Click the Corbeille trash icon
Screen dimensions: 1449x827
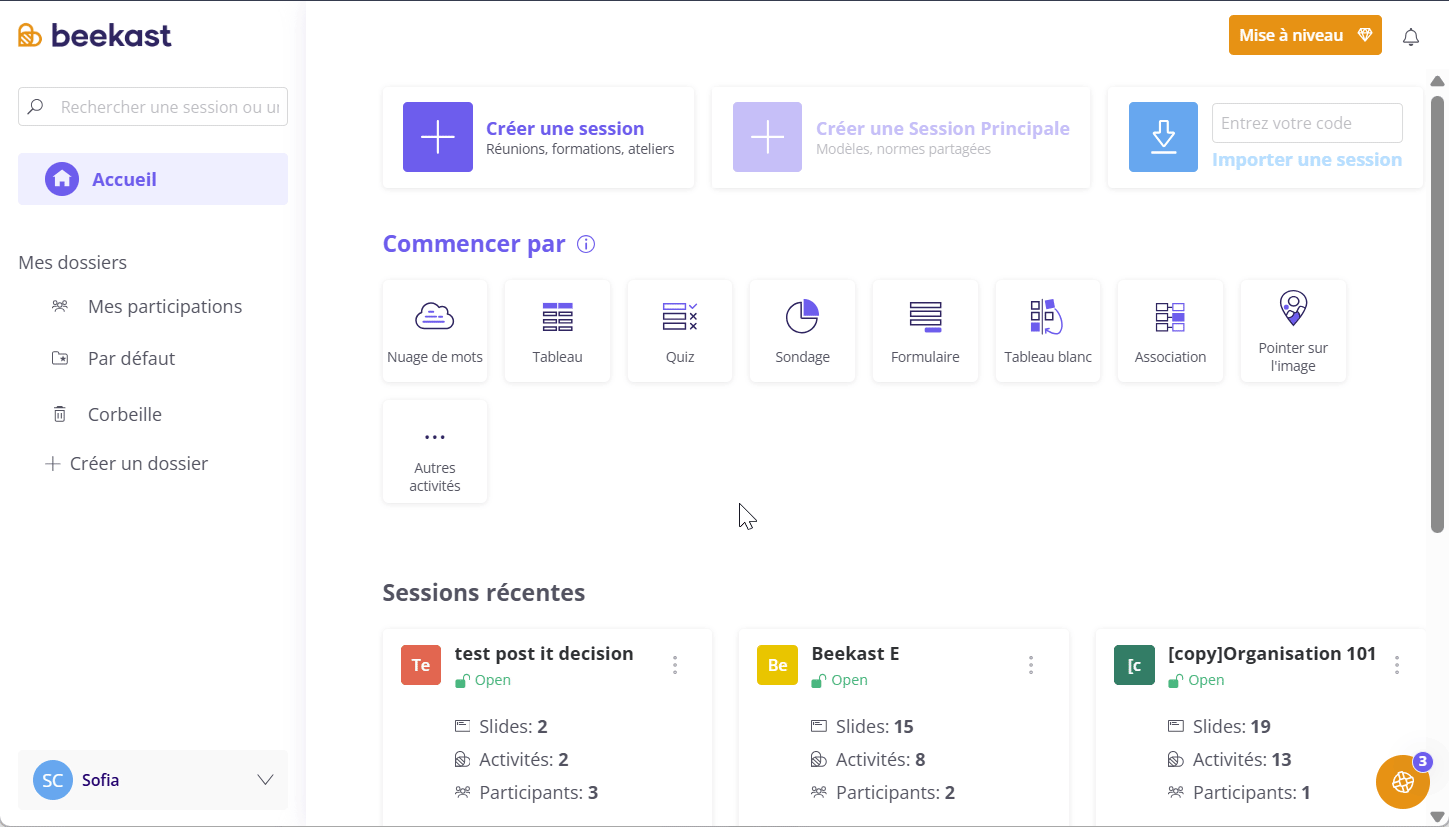pos(60,414)
